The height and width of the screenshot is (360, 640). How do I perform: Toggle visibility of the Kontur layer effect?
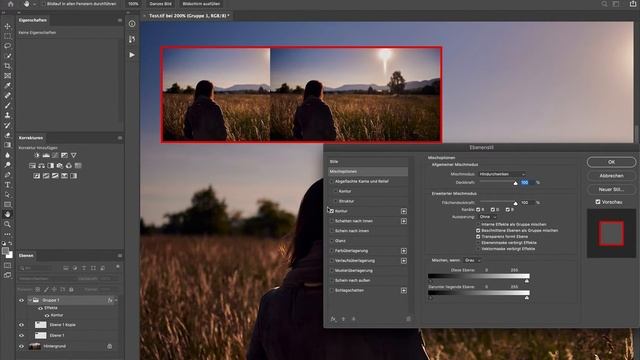pos(47,316)
